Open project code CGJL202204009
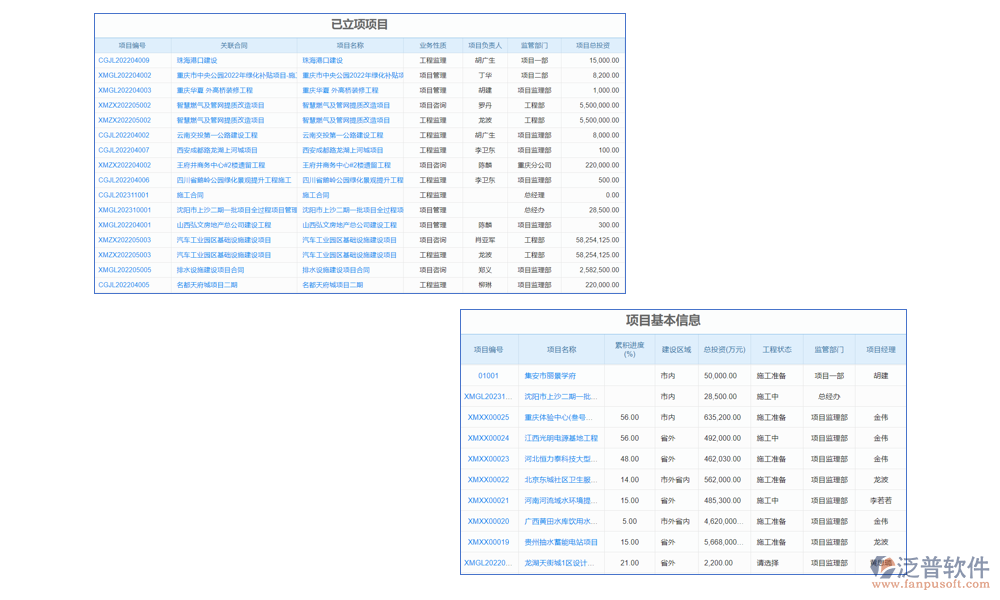1000x600 pixels. tap(124, 60)
